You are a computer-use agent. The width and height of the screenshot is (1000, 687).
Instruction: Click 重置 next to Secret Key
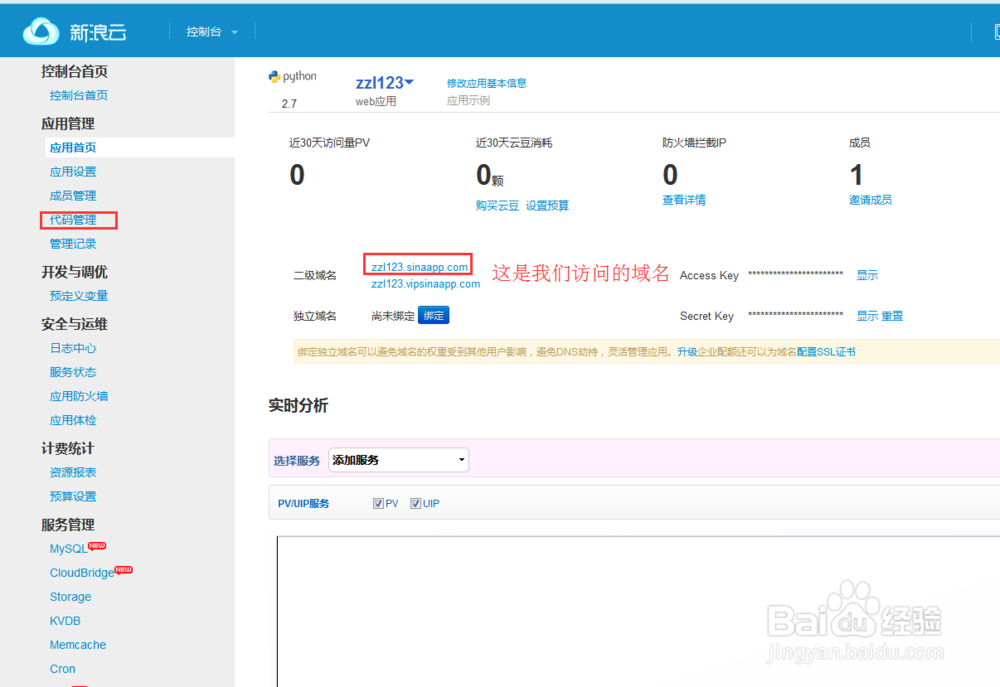[892, 316]
